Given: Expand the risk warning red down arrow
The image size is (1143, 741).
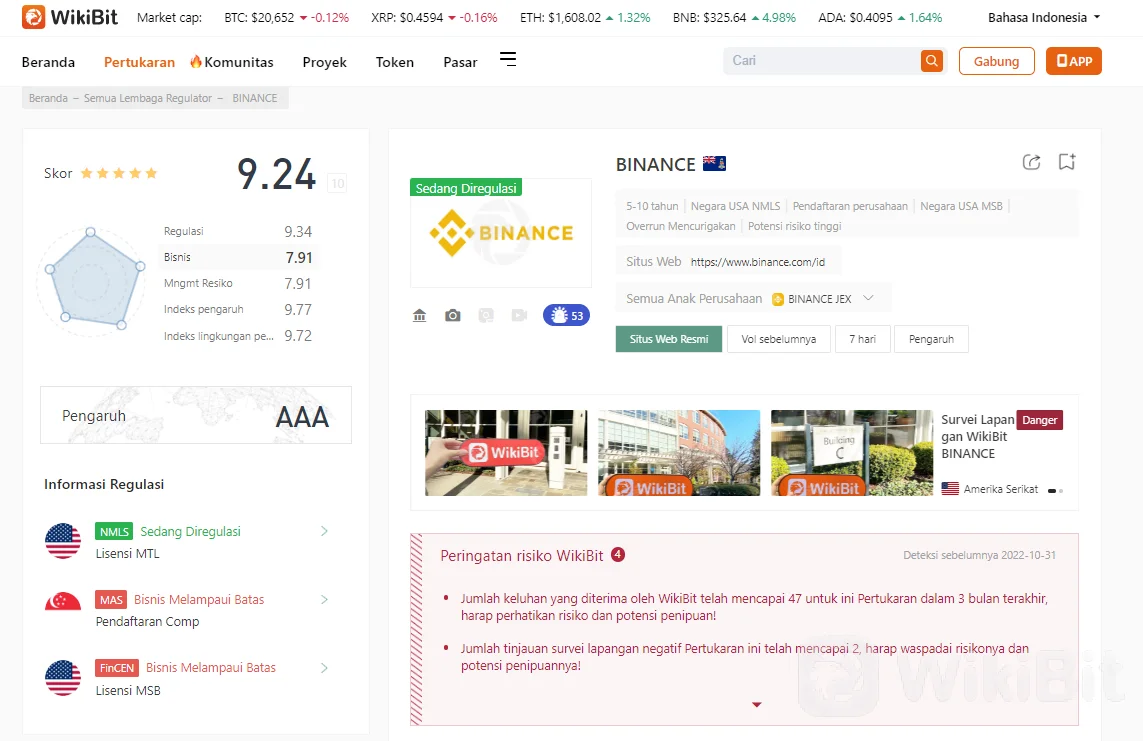Looking at the screenshot, I should [757, 705].
